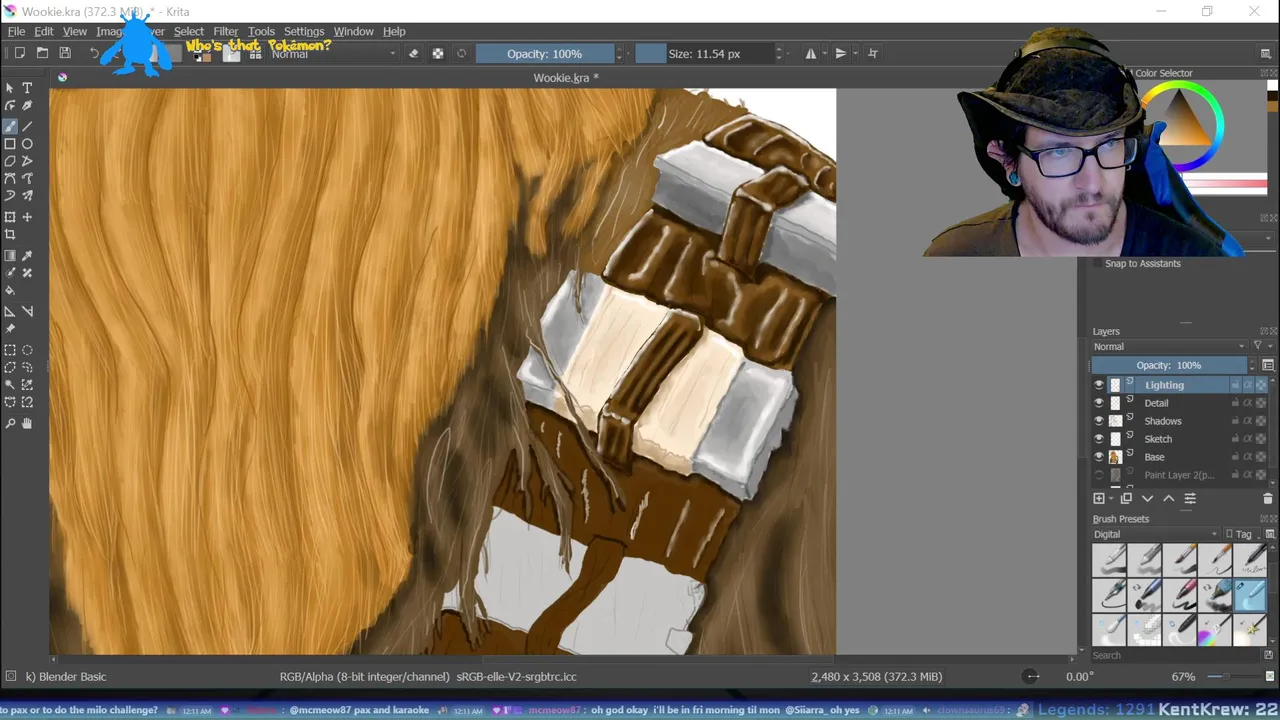Switch to the Wookie.kra document tab
Viewport: 1280px width, 720px height.
[566, 78]
